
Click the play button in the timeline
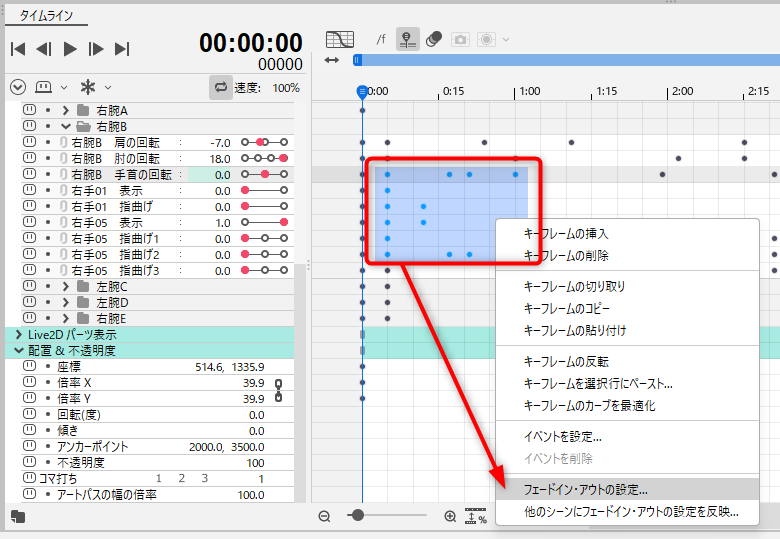pos(70,48)
